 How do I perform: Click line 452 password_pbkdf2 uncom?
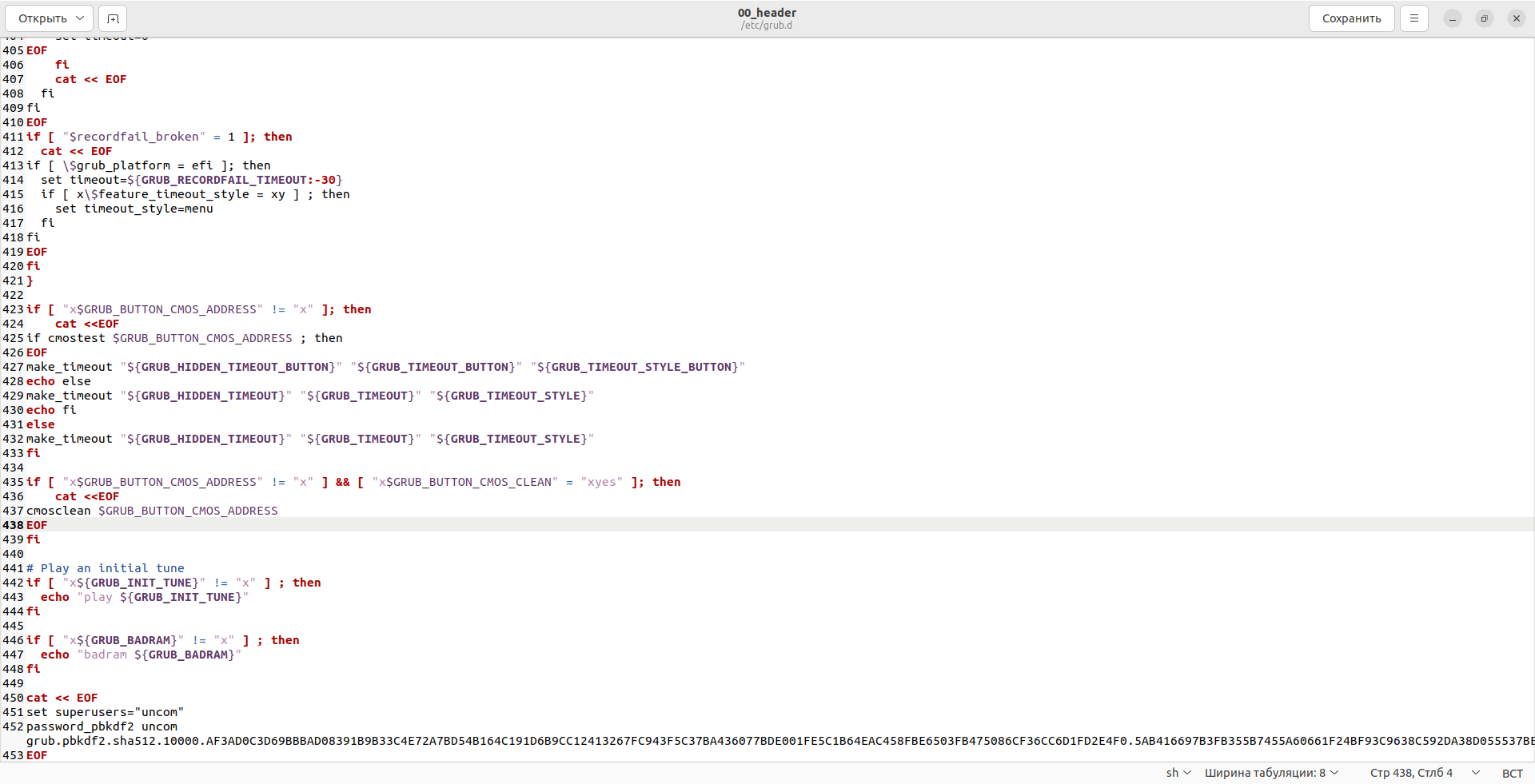pyautogui.click(x=102, y=726)
